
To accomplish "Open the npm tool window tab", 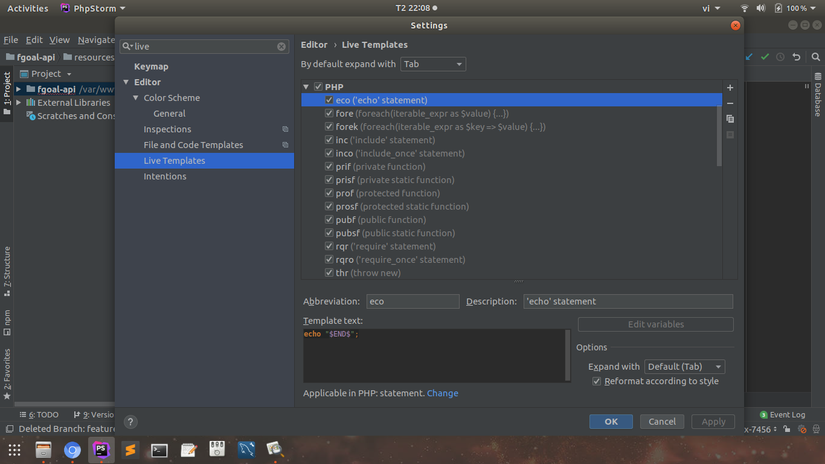I will (7, 322).
